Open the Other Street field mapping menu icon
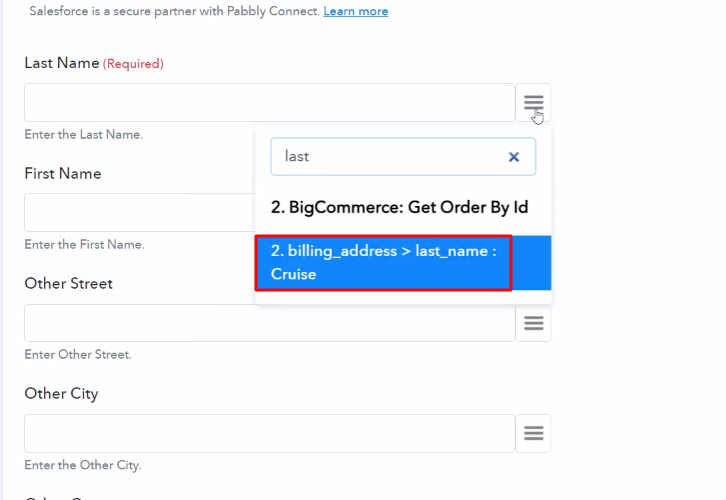Image resolution: width=726 pixels, height=500 pixels. 533,323
